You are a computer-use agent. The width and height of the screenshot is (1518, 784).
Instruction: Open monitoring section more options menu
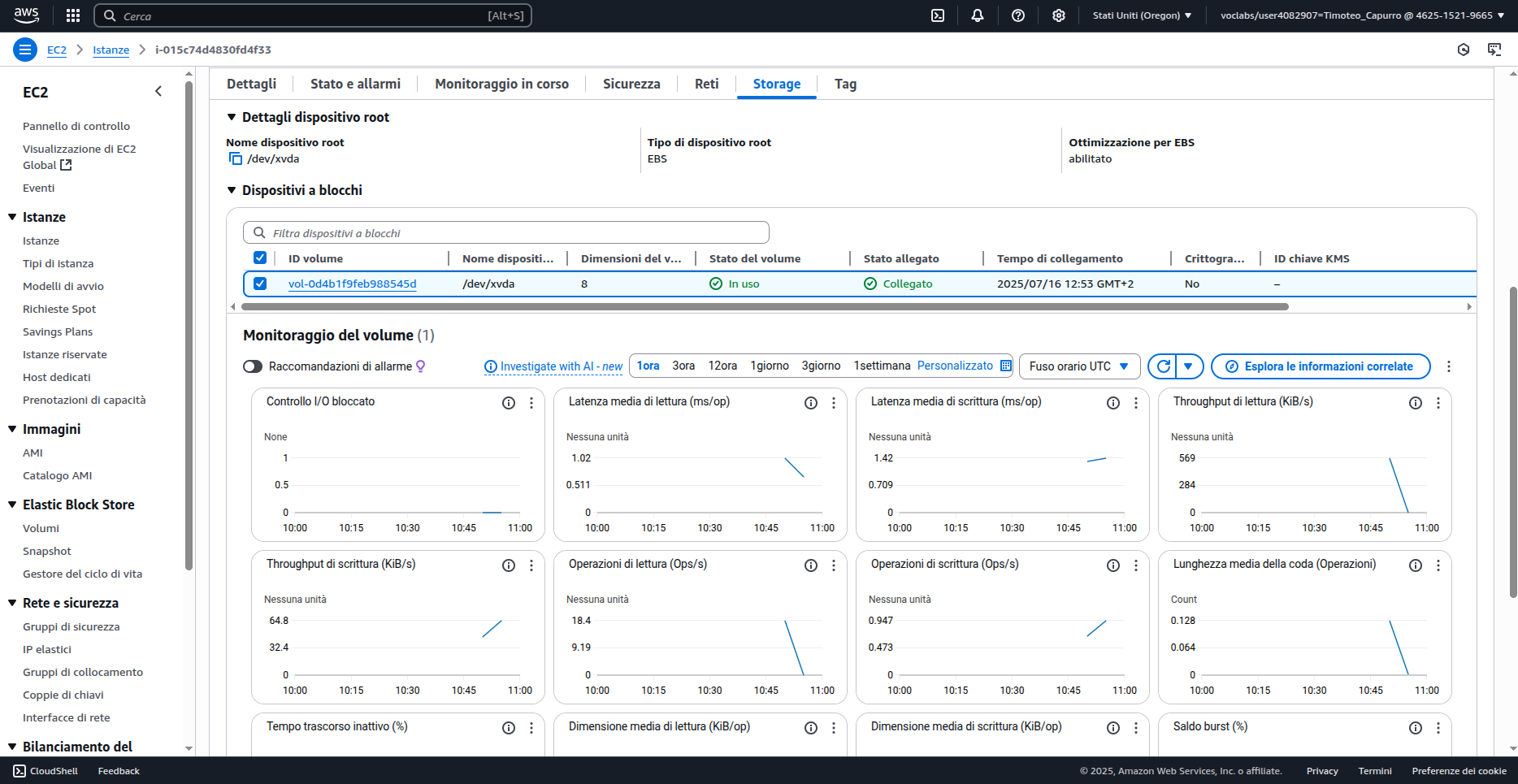[1449, 366]
